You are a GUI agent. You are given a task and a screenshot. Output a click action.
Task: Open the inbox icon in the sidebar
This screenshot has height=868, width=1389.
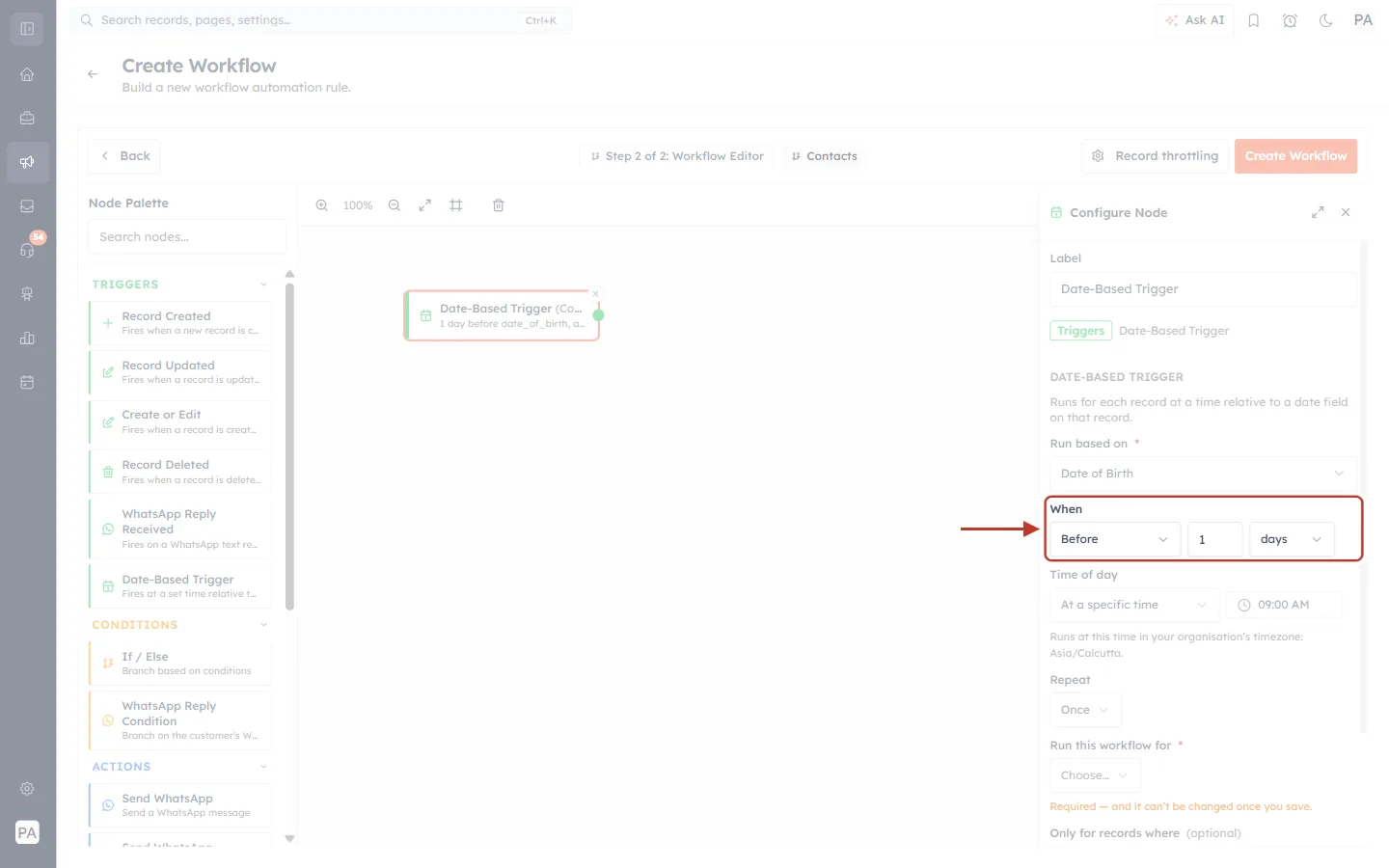27,206
